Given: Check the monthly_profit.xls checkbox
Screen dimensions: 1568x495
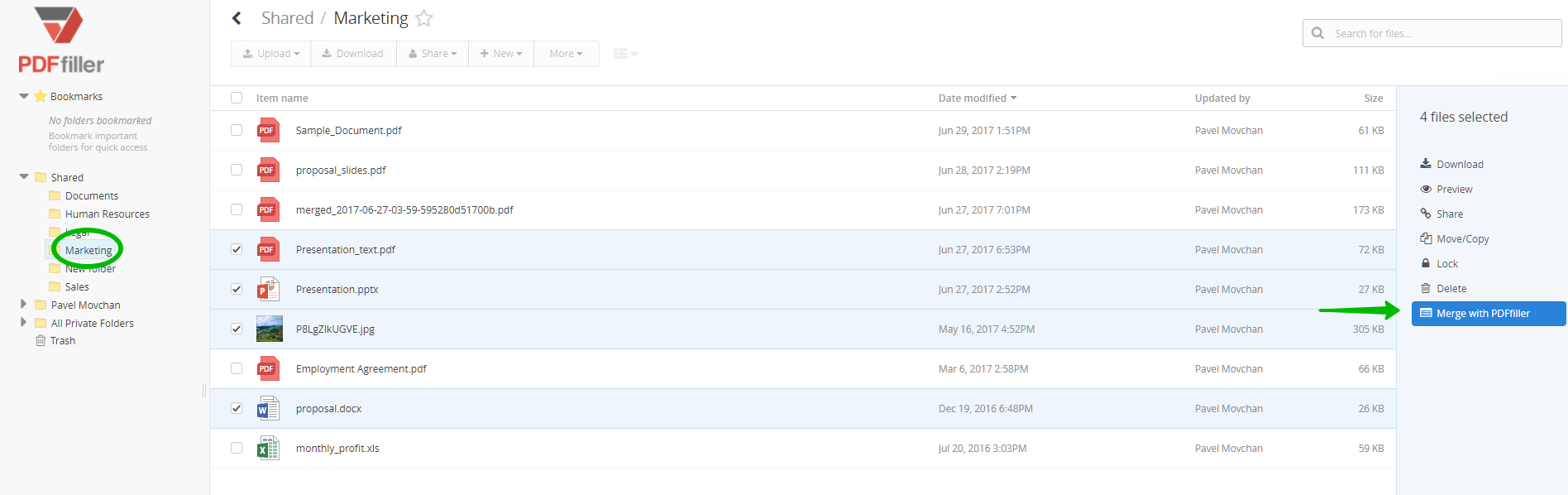Looking at the screenshot, I should [x=237, y=448].
